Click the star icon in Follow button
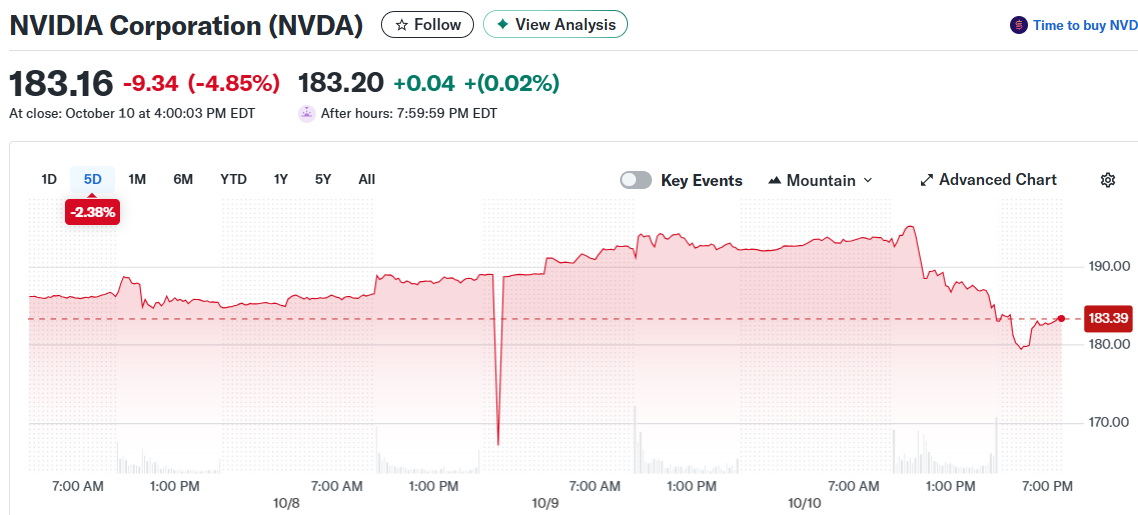The image size is (1138, 515). [402, 25]
